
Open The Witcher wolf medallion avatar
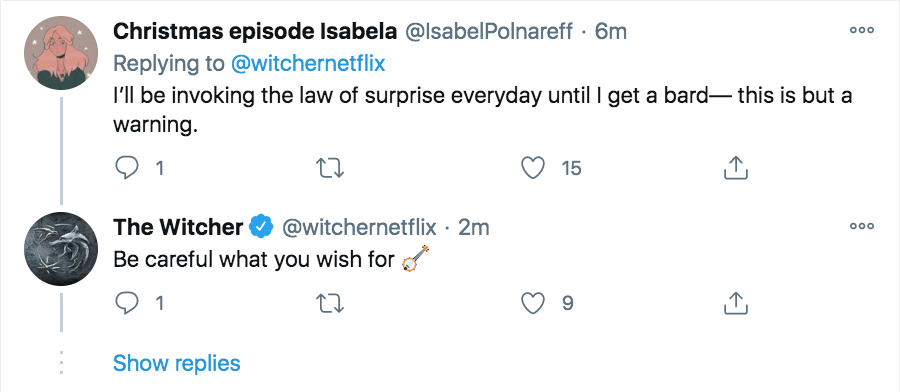pyautogui.click(x=61, y=249)
